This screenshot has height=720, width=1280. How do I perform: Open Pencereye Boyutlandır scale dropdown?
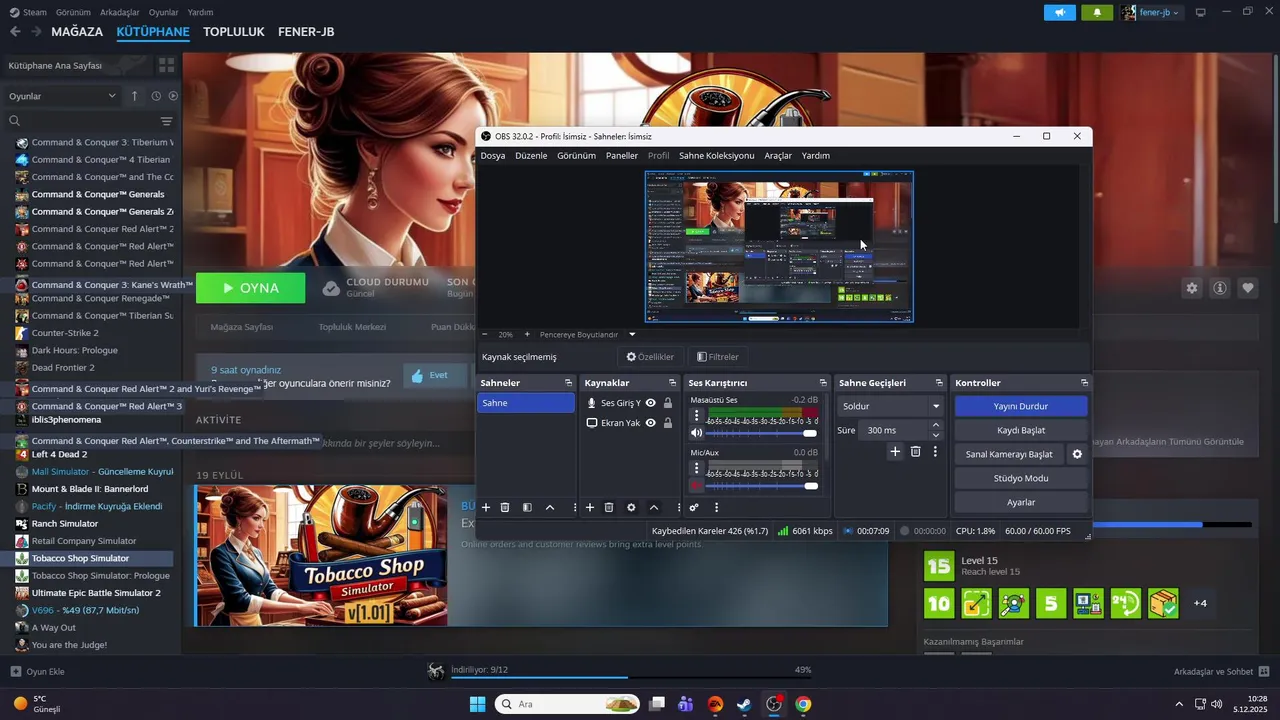coord(587,334)
